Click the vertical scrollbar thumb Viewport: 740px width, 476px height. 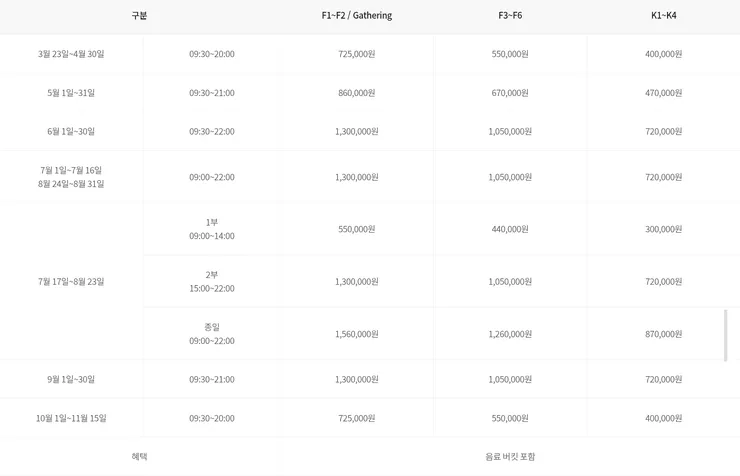[725, 335]
